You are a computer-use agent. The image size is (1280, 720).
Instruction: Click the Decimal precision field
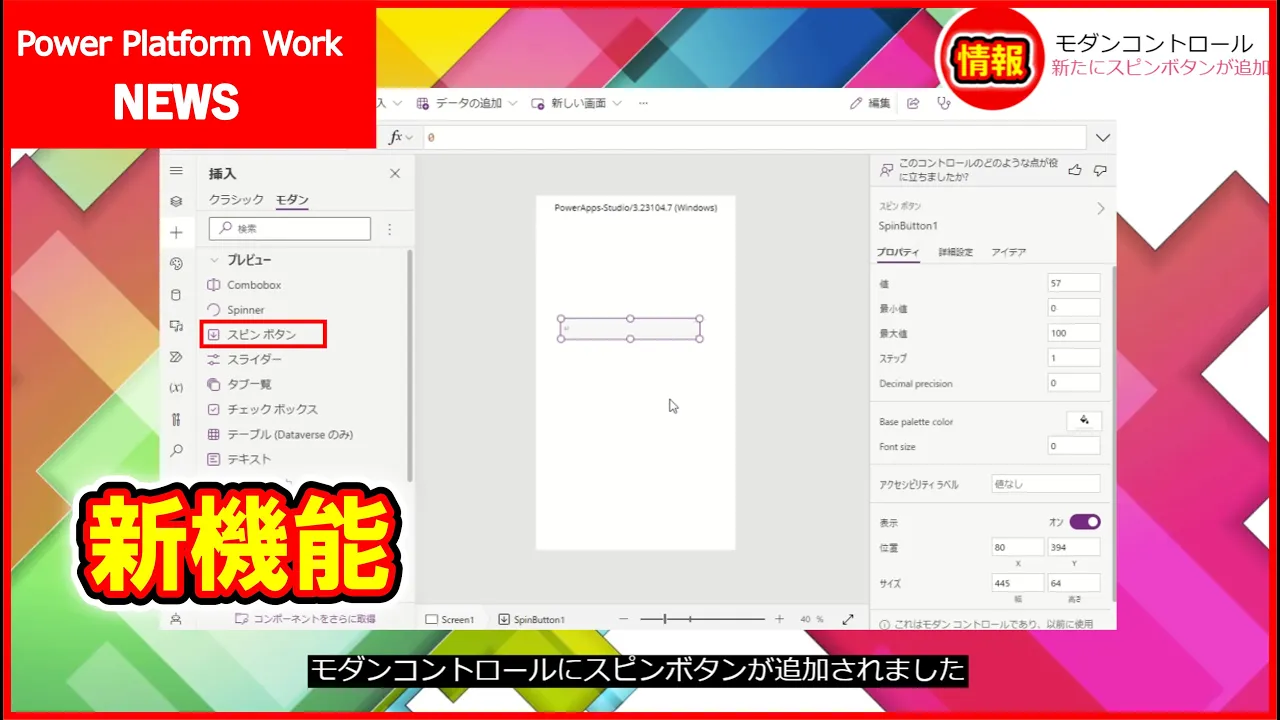[1074, 383]
